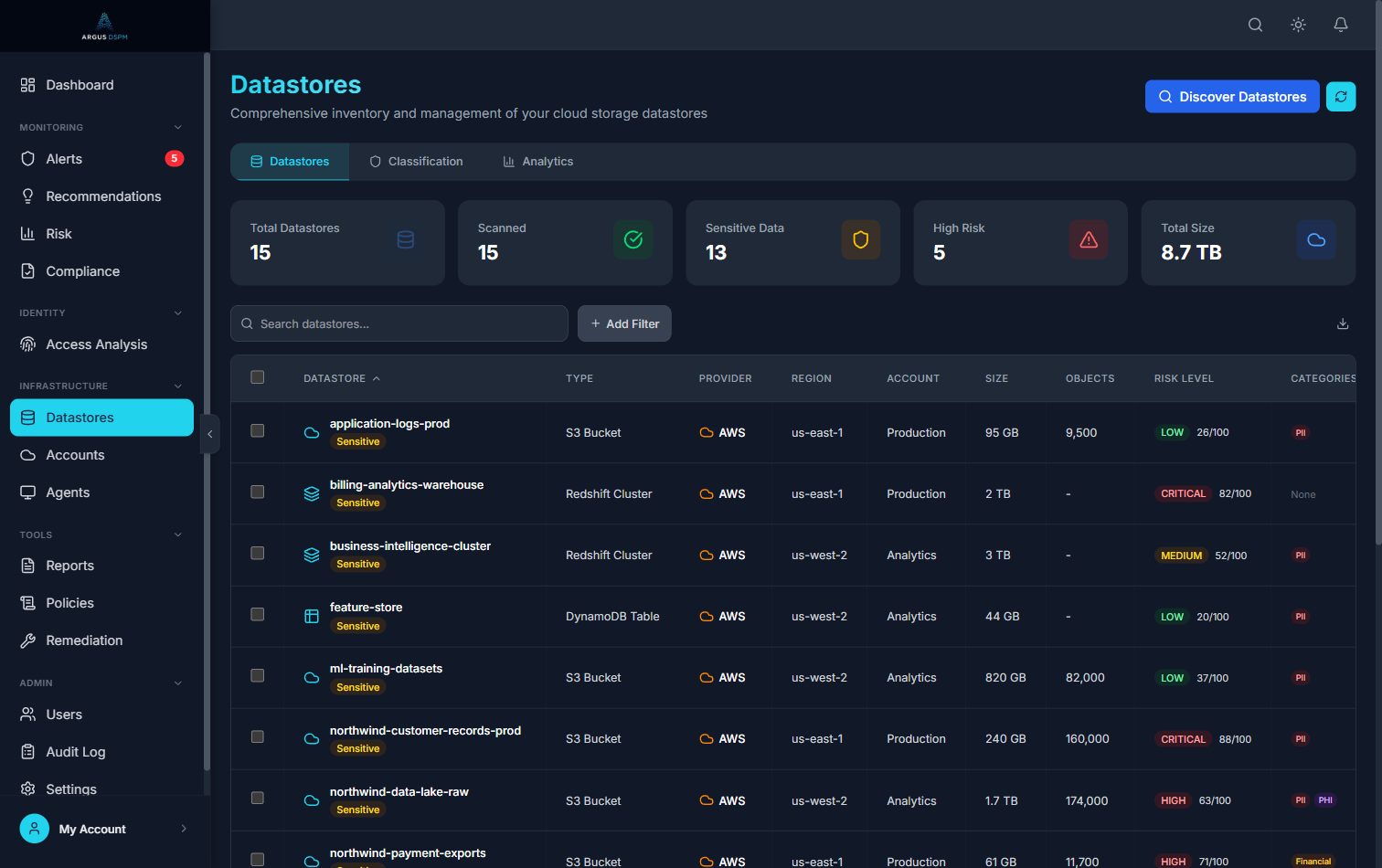Check the application-logs-prod row checkbox

coord(258,430)
